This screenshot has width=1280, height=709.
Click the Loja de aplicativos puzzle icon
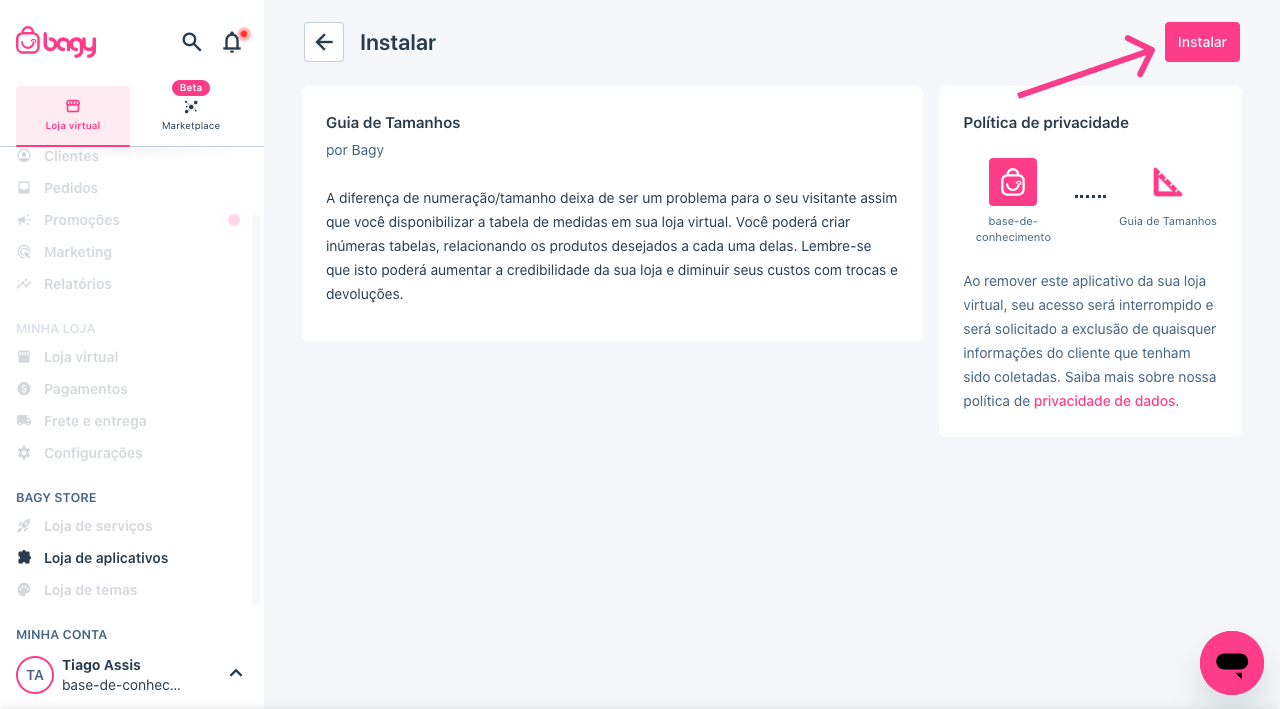(24, 558)
